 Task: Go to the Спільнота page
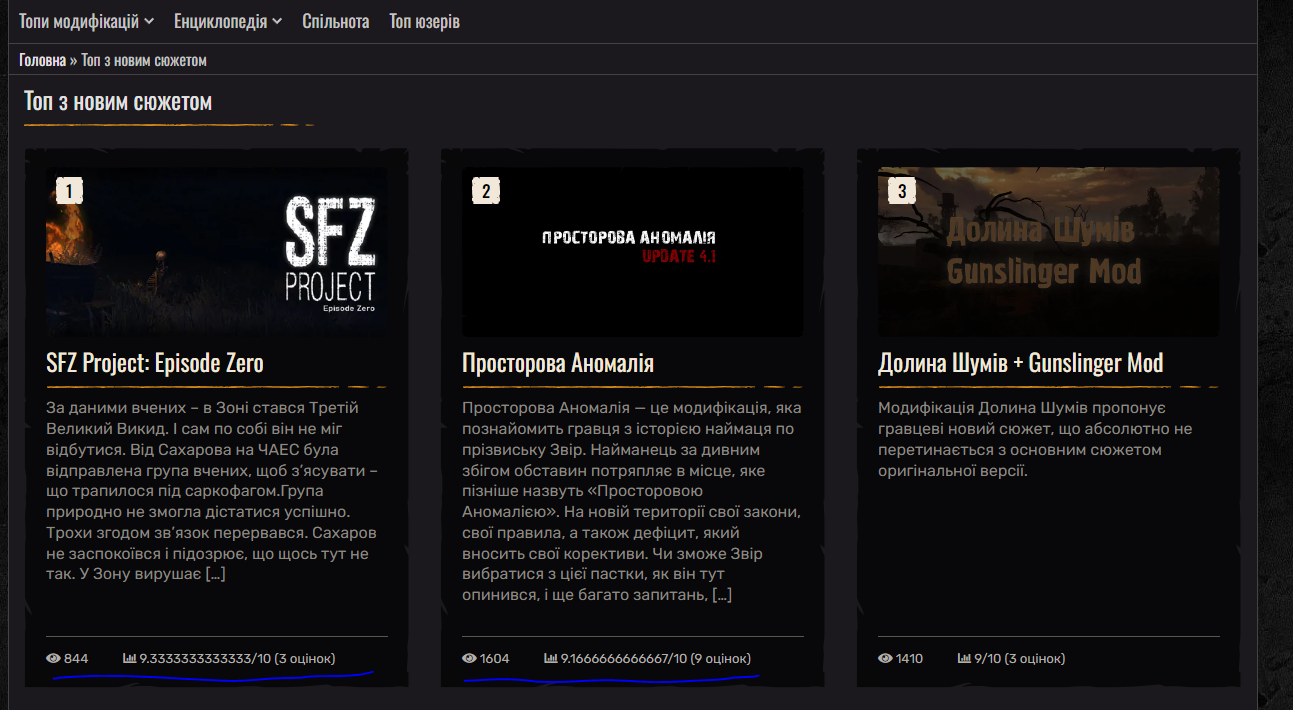point(336,21)
